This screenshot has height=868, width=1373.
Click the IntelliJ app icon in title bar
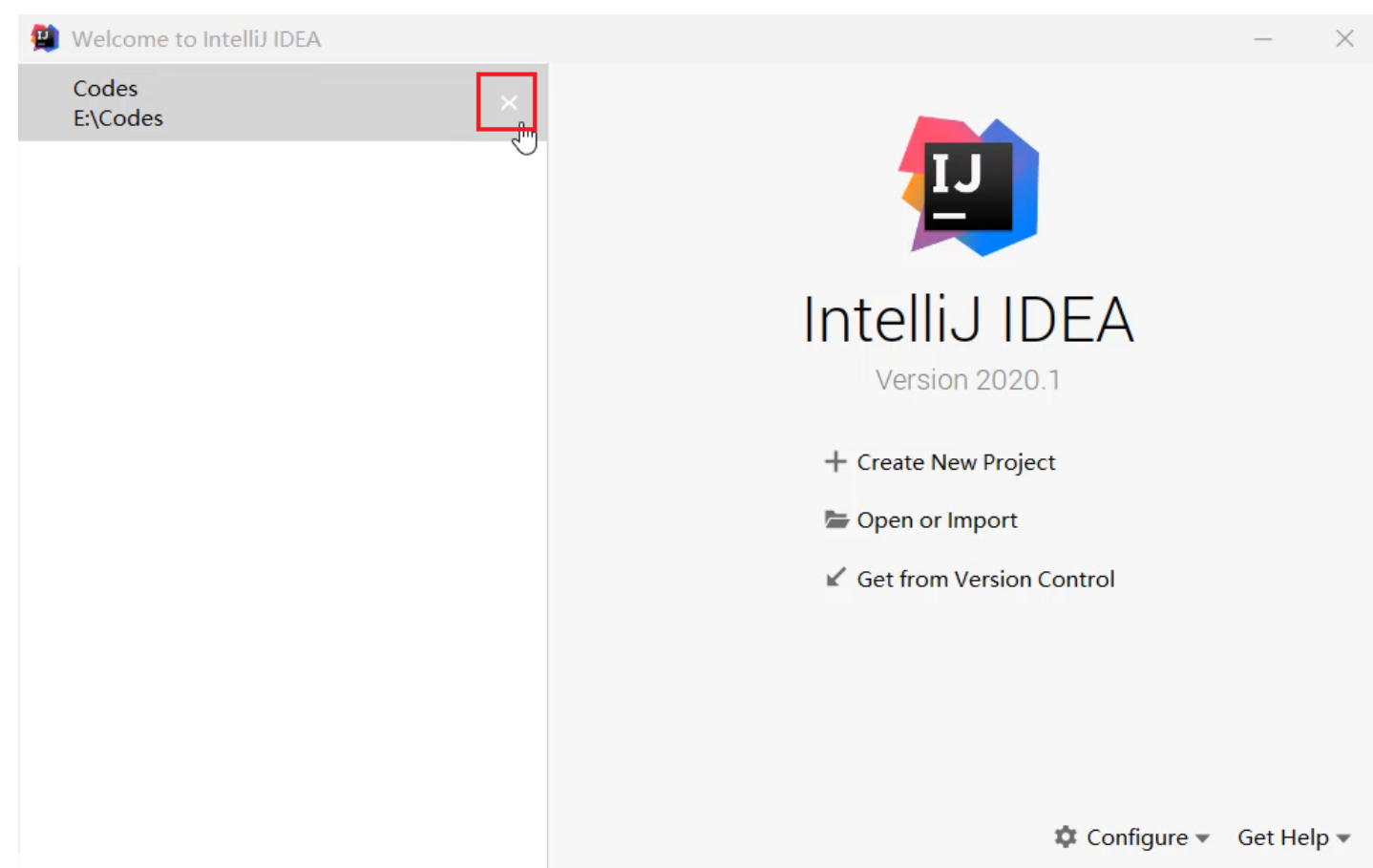point(44,38)
